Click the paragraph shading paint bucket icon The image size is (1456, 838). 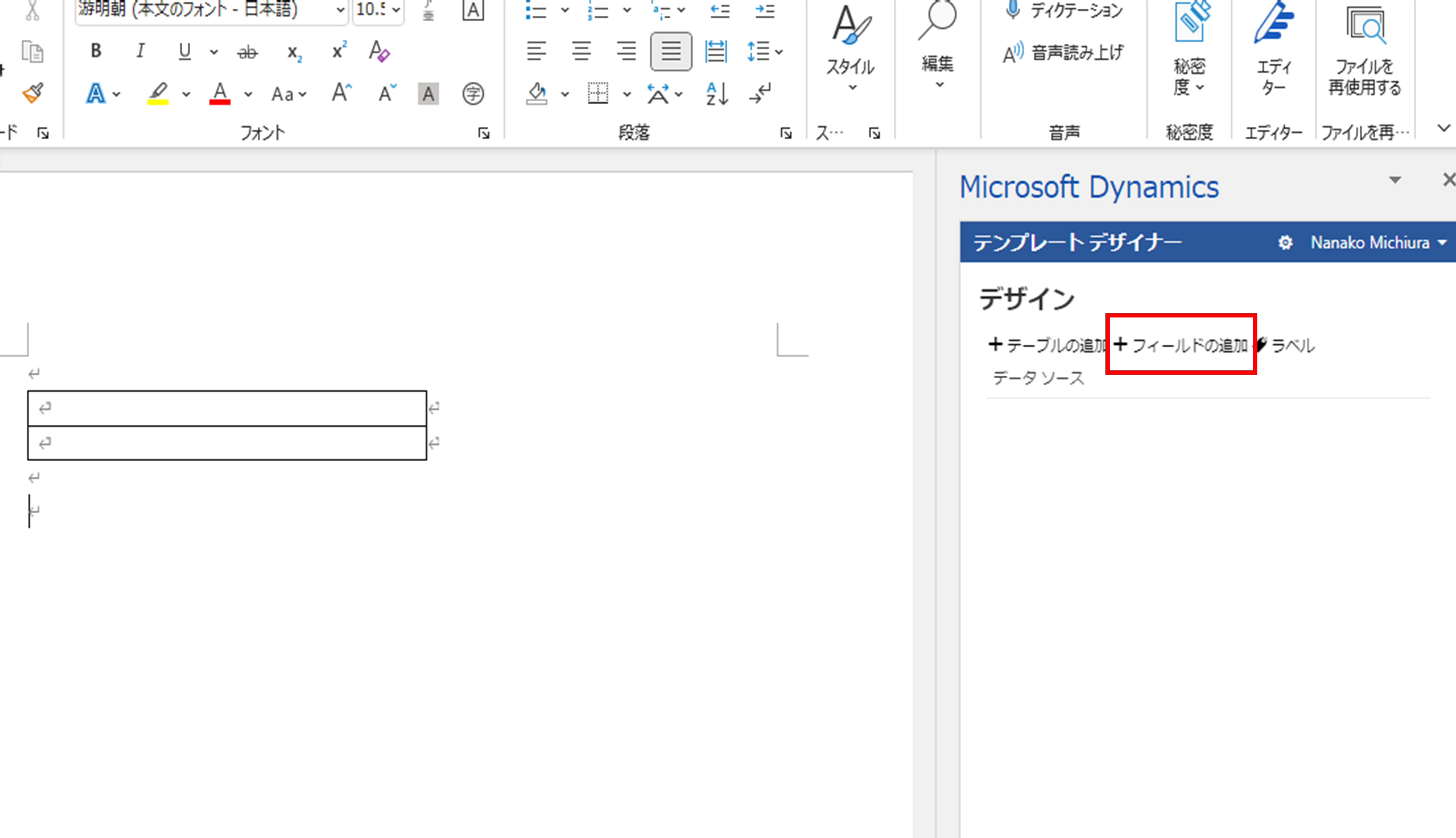coord(536,93)
